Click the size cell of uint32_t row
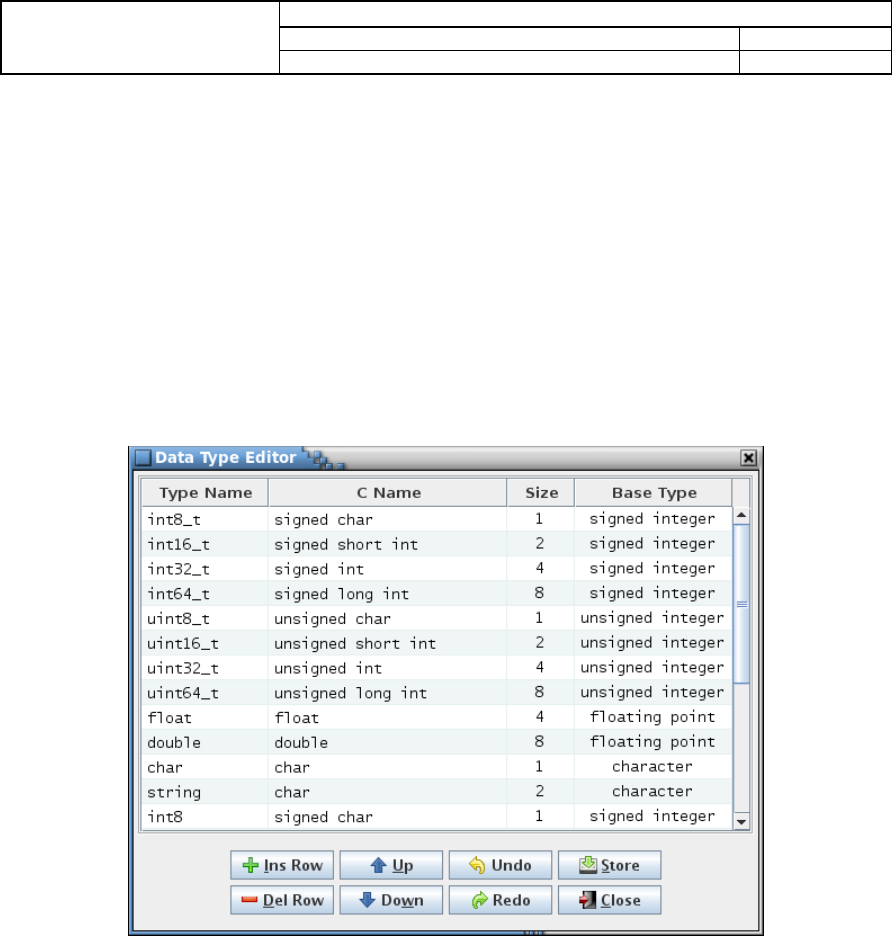Viewport: 892px width, 936px height. 541,668
